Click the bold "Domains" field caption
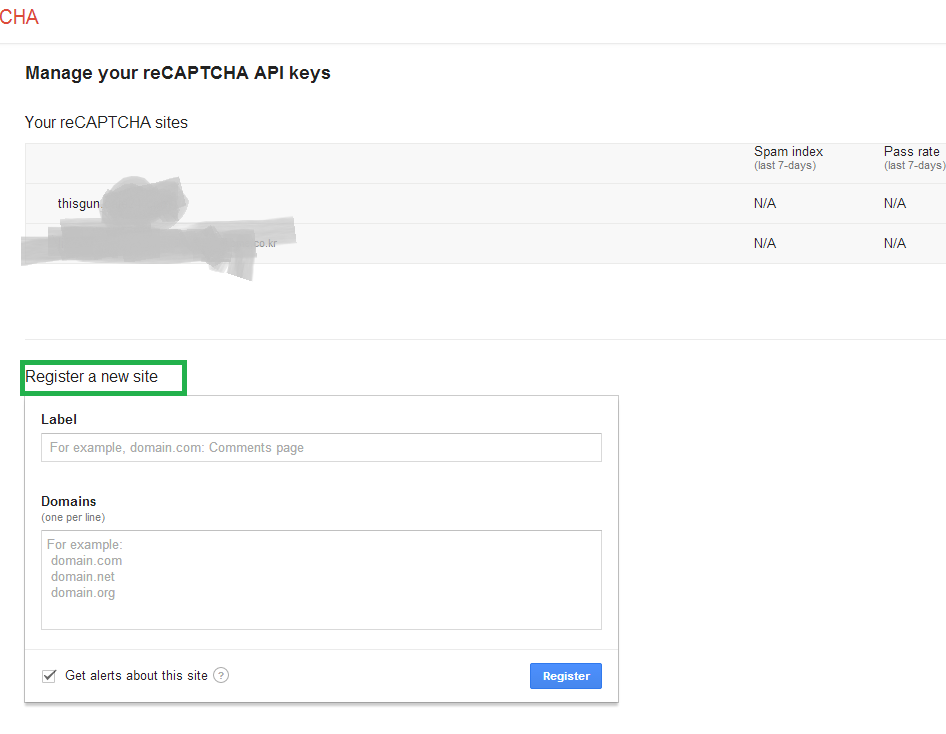Screen dimensions: 946x734 69,501
